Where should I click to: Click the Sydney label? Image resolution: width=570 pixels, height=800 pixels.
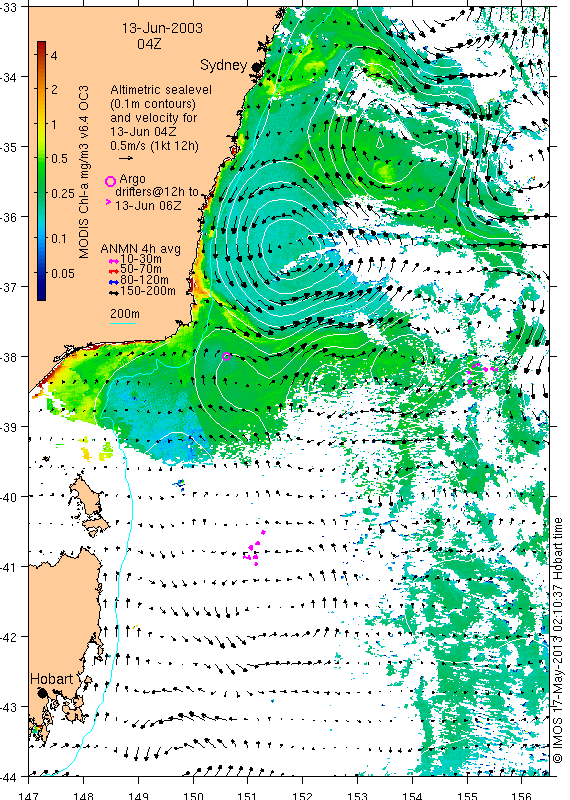click(x=224, y=65)
